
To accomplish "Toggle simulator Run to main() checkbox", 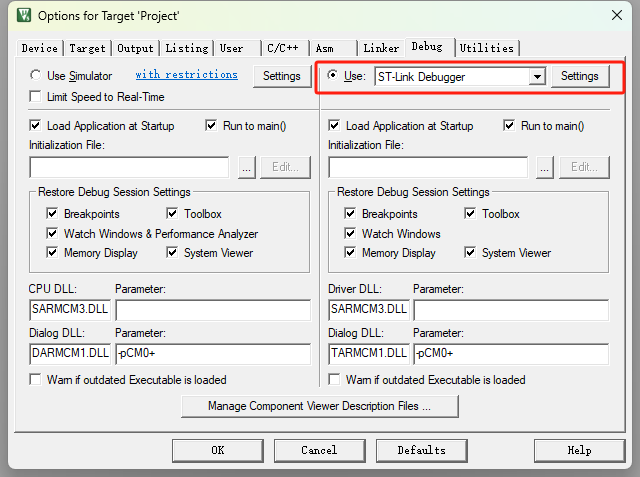I will tap(211, 125).
